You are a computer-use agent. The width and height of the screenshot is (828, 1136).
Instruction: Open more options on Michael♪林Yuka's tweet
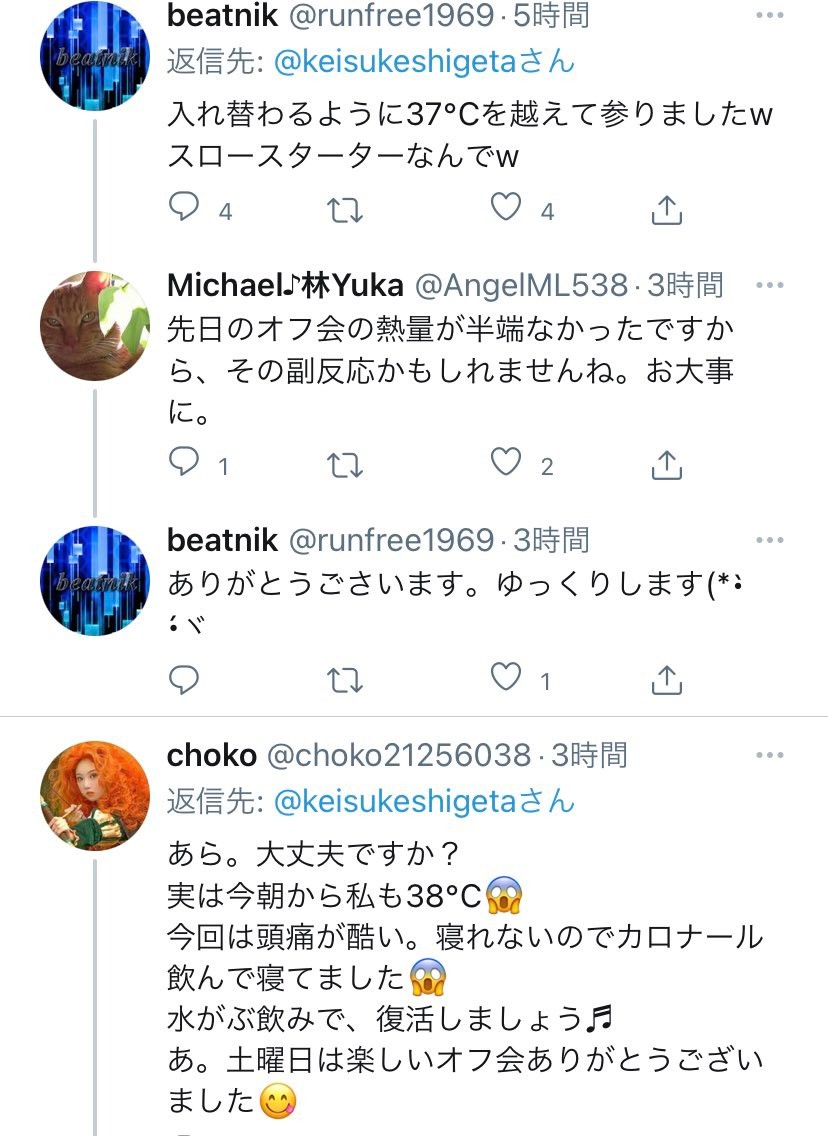(770, 286)
